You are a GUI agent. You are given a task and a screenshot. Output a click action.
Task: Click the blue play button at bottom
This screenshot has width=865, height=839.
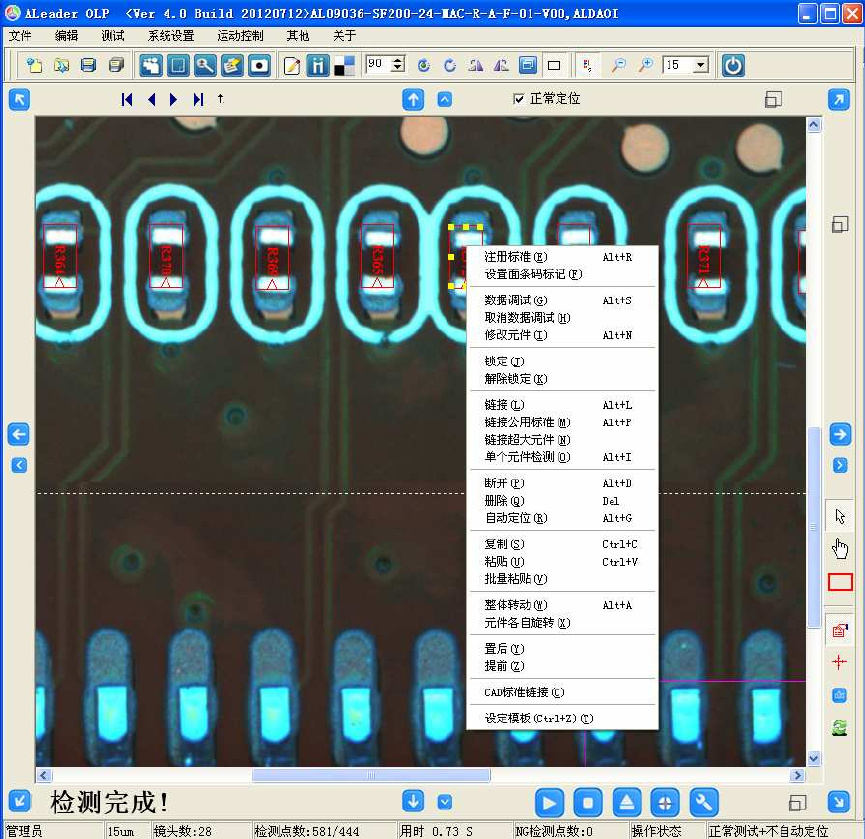[x=549, y=803]
